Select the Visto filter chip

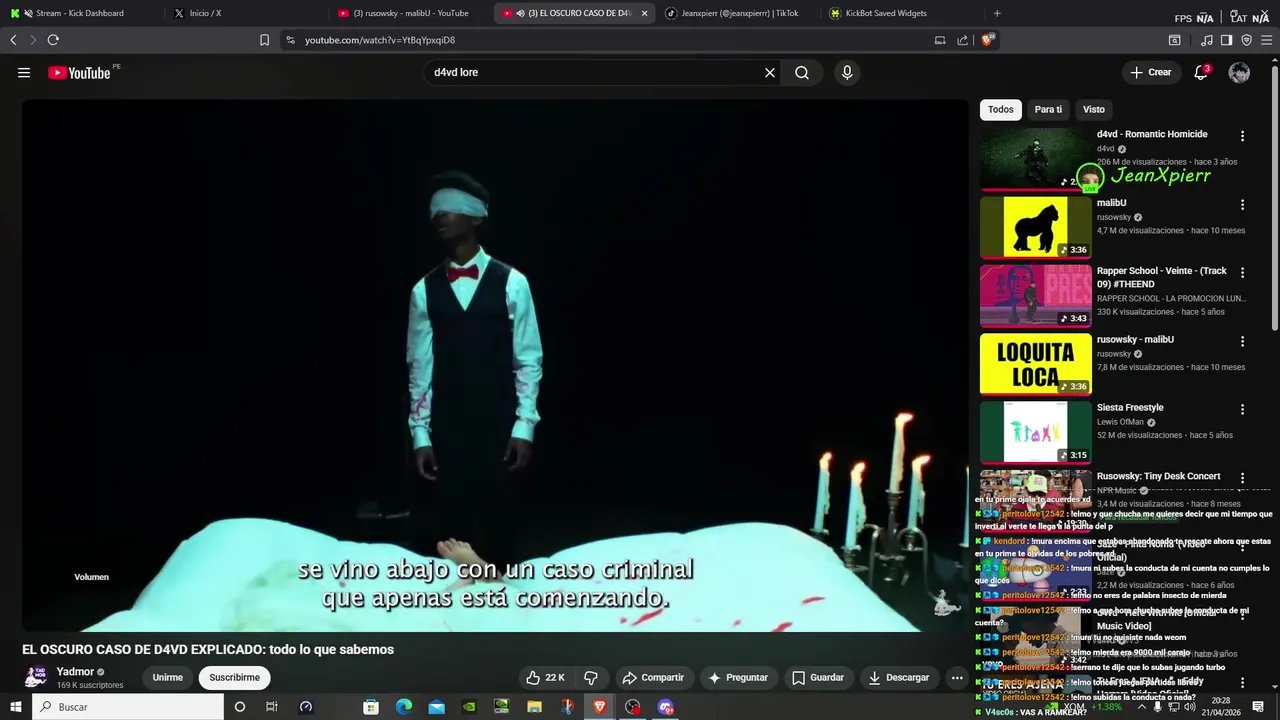1094,110
